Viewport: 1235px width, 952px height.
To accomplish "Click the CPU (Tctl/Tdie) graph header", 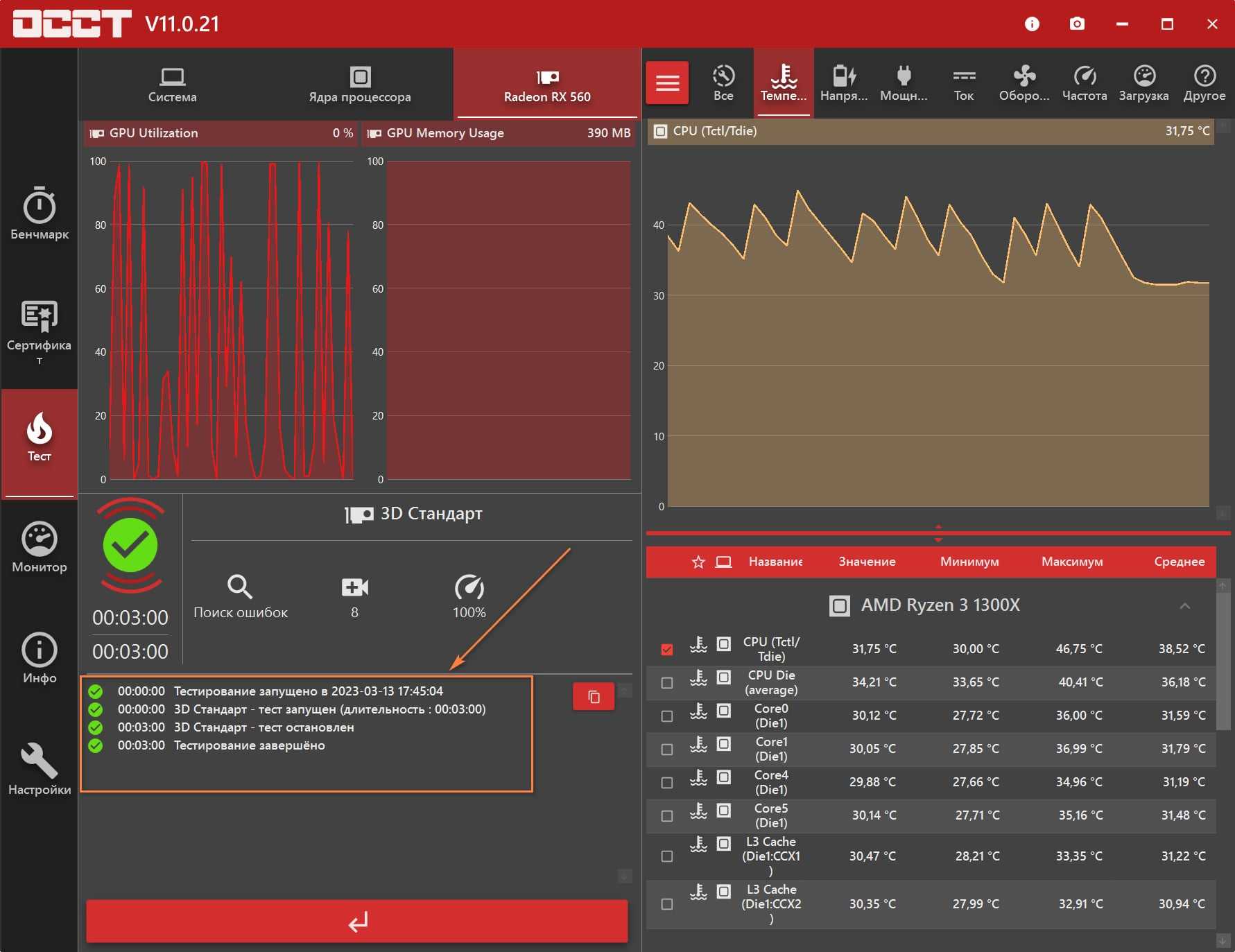I will [931, 131].
